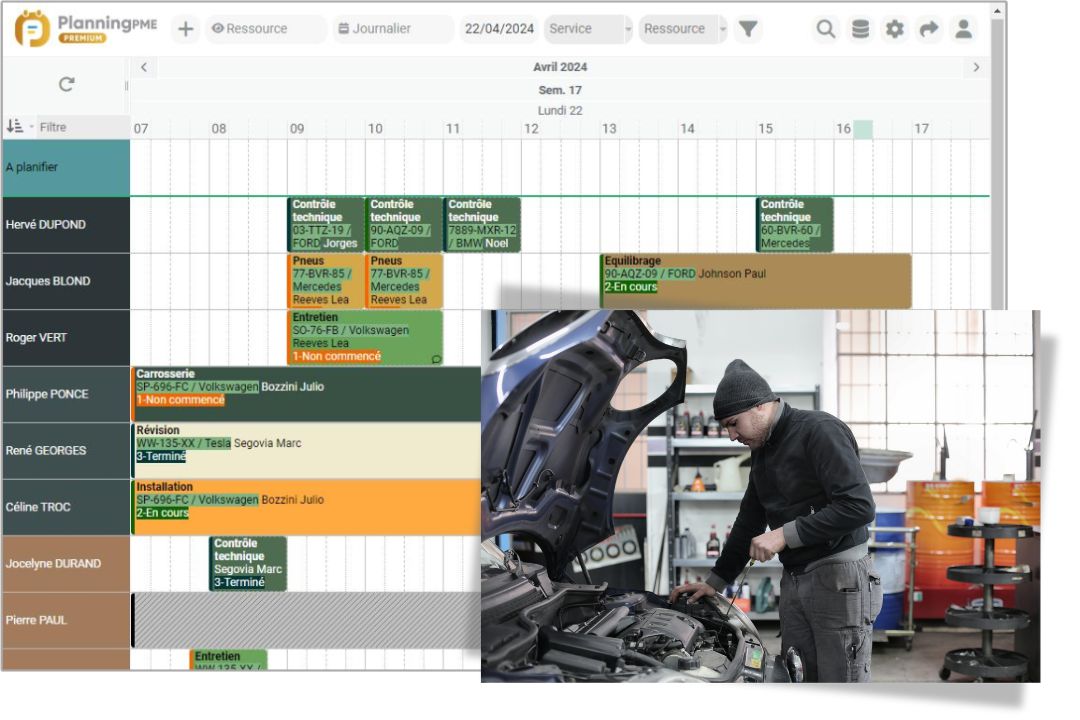Image resolution: width=1080 pixels, height=720 pixels.
Task: Go to previous period with left chevron
Action: (x=143, y=67)
